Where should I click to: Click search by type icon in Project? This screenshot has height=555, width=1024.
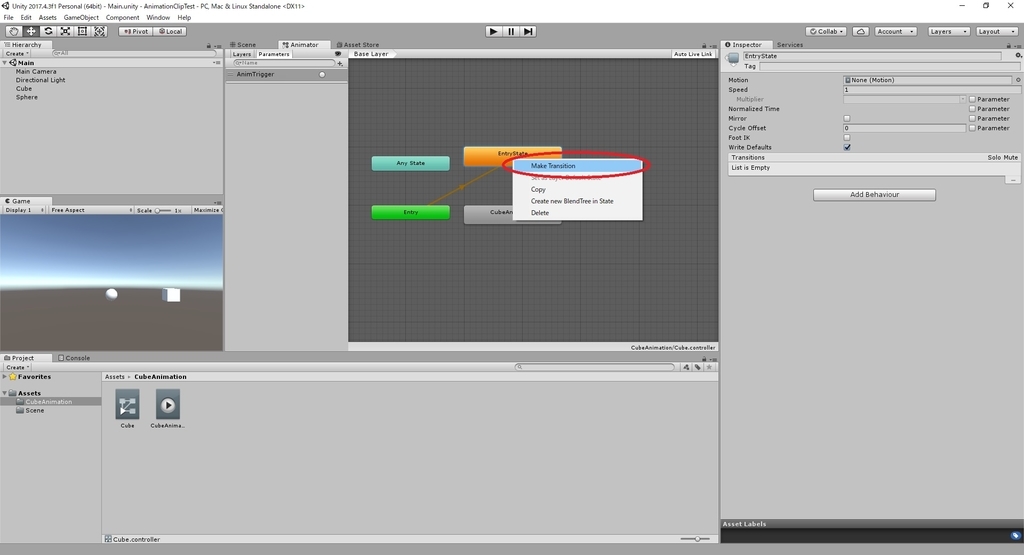pyautogui.click(x=686, y=367)
